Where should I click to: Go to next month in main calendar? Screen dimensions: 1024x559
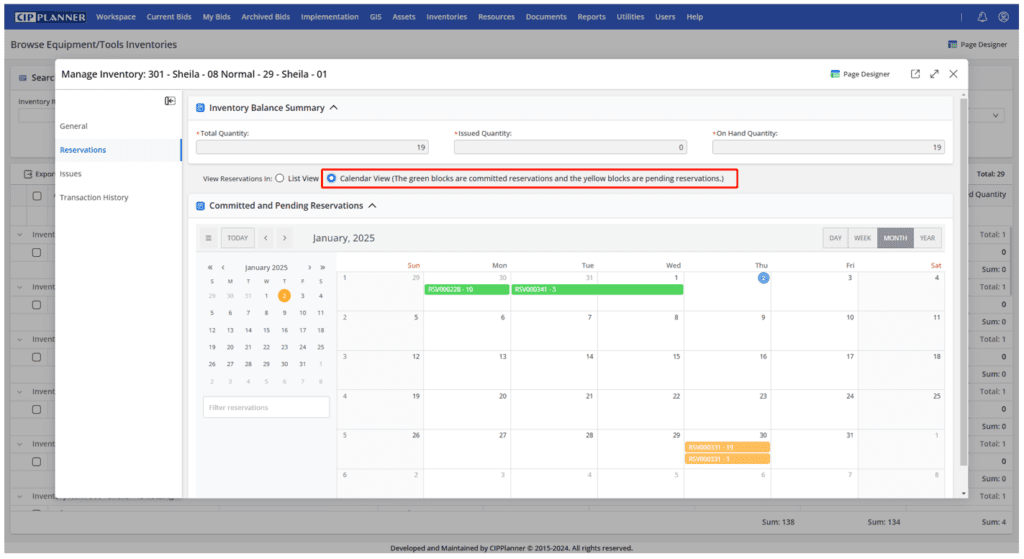[x=285, y=238]
